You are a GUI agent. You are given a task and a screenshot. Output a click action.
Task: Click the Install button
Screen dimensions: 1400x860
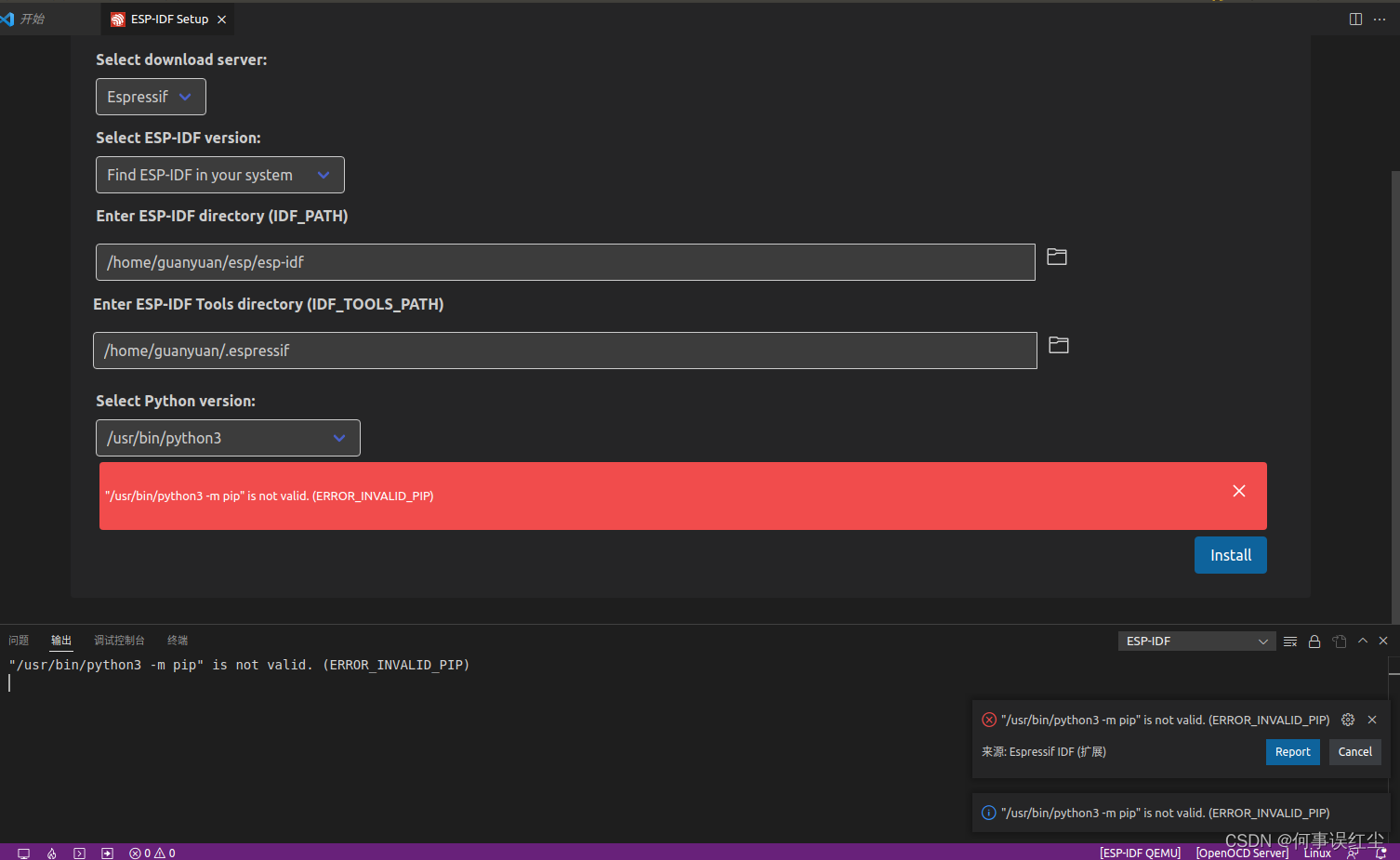(1231, 555)
